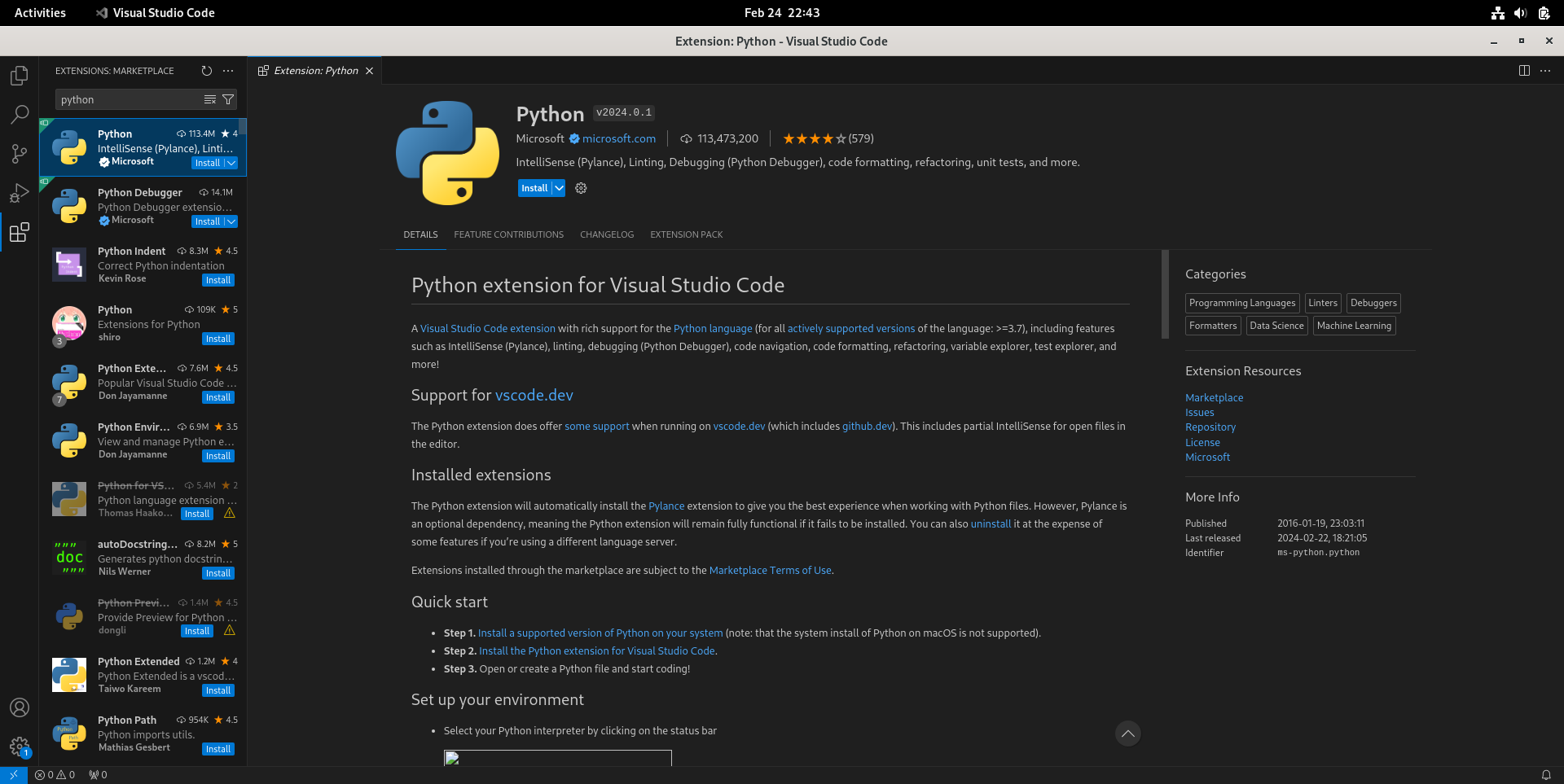Open the Accounts menu icon
The width and height of the screenshot is (1564, 784).
tap(20, 707)
